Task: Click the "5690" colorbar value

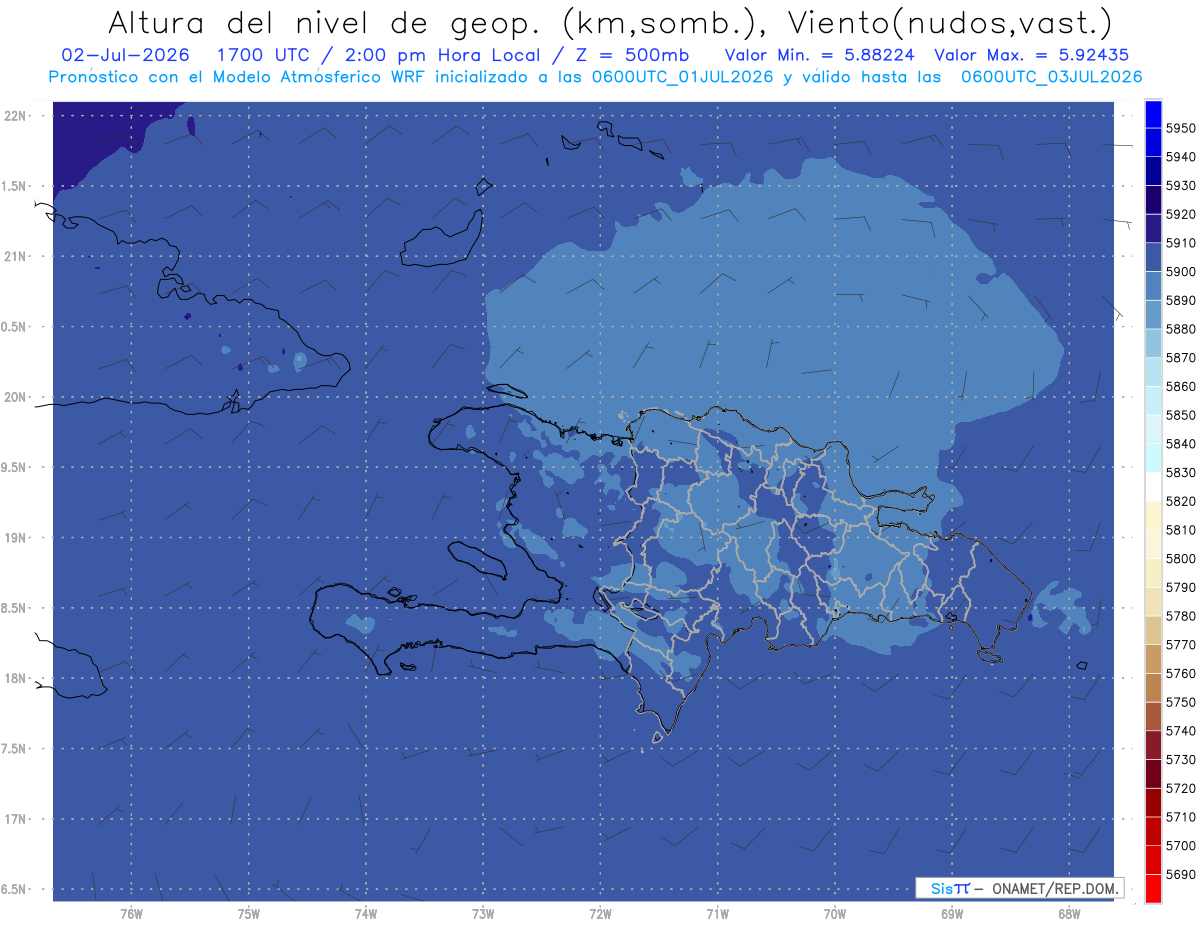Action: tap(1181, 874)
